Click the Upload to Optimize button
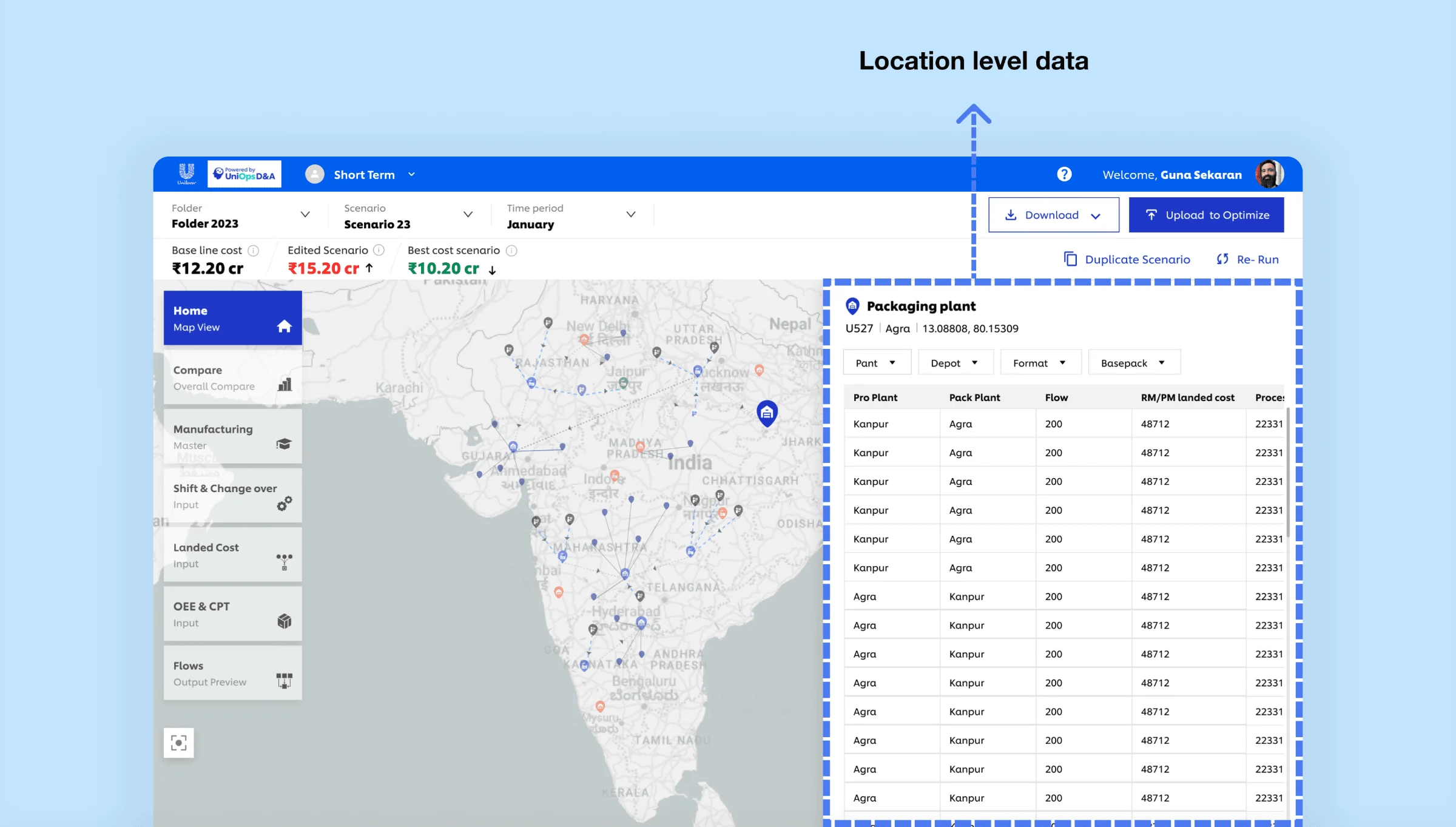Image resolution: width=1456 pixels, height=827 pixels. (x=1206, y=215)
